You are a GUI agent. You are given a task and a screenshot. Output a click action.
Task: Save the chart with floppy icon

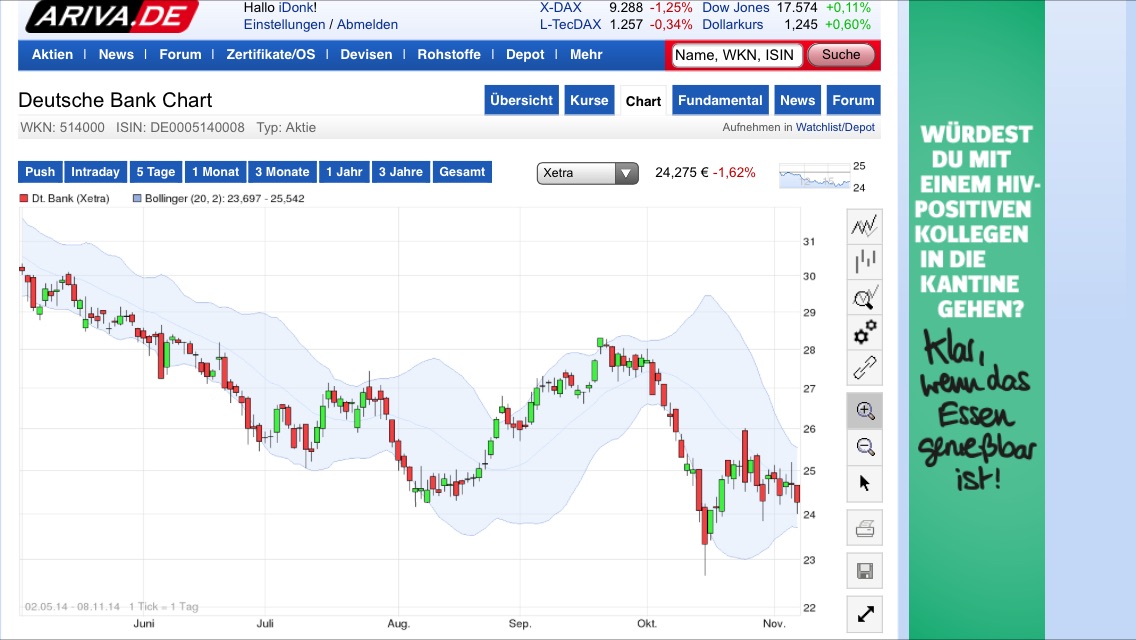(x=864, y=571)
